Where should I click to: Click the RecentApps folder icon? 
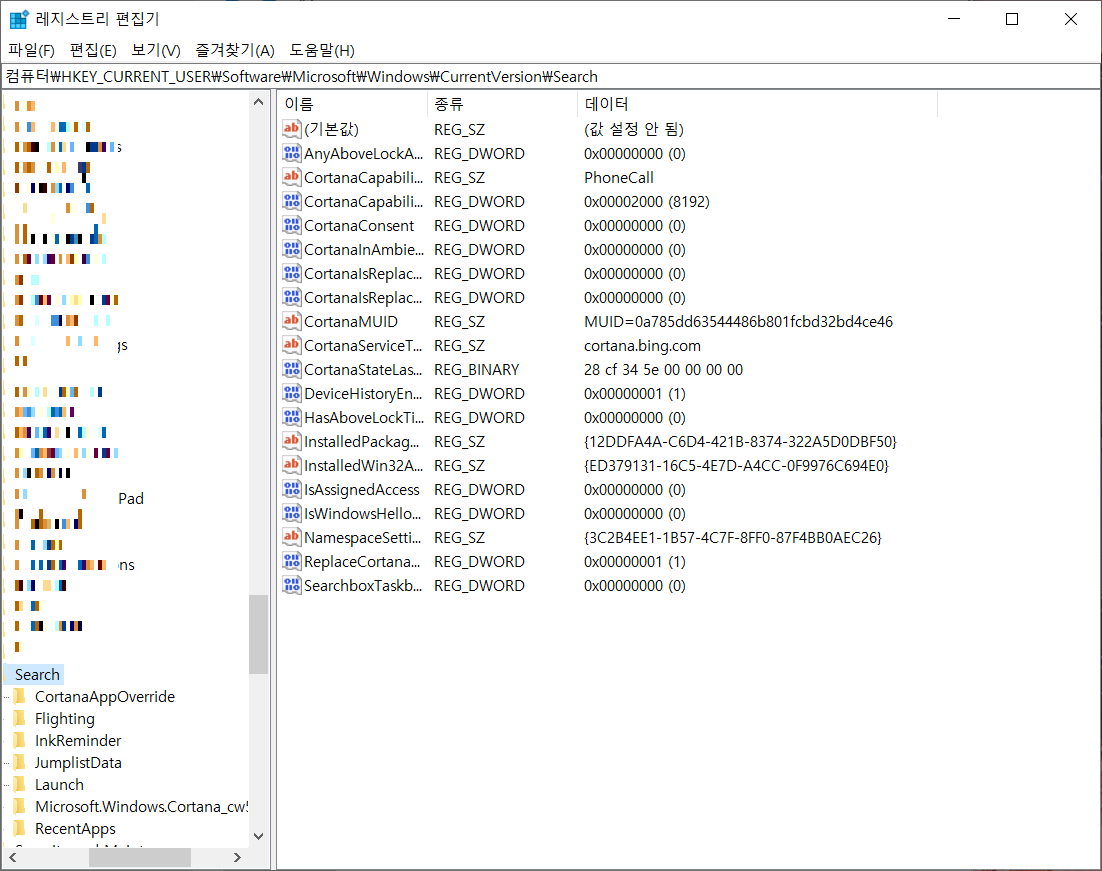tap(20, 828)
